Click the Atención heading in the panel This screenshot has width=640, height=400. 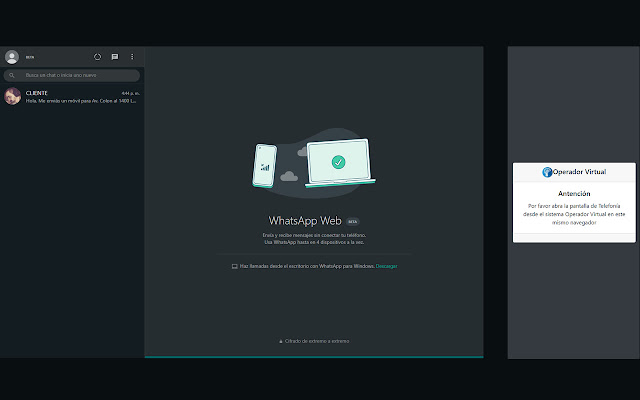574,193
